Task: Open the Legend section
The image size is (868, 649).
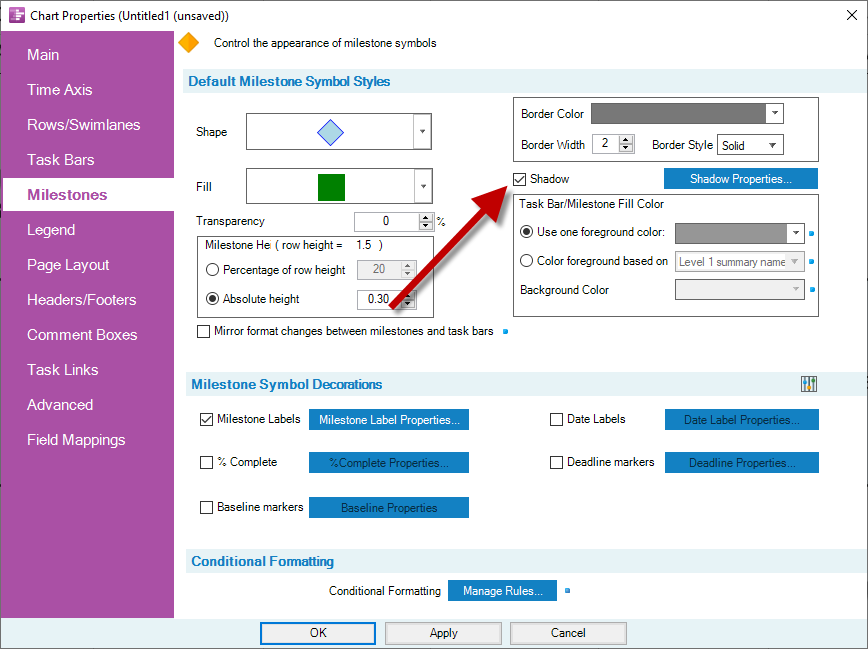Action: coord(51,230)
